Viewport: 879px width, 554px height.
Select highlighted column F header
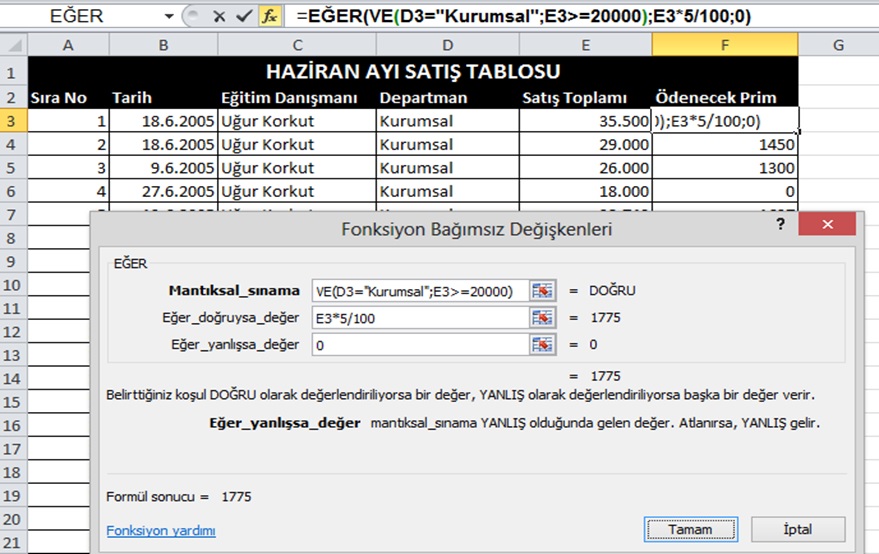coord(725,45)
